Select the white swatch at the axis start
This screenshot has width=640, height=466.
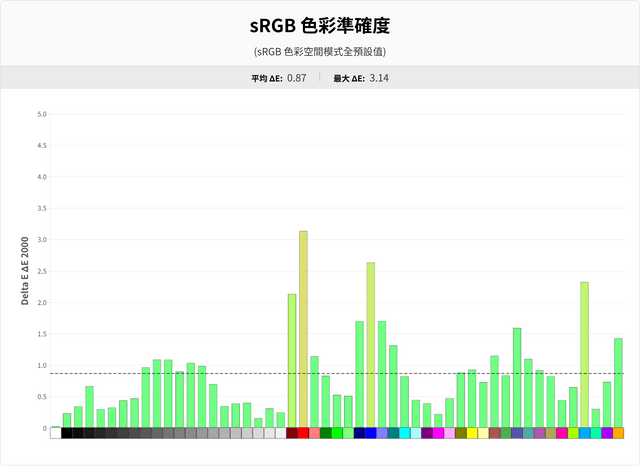point(56,433)
